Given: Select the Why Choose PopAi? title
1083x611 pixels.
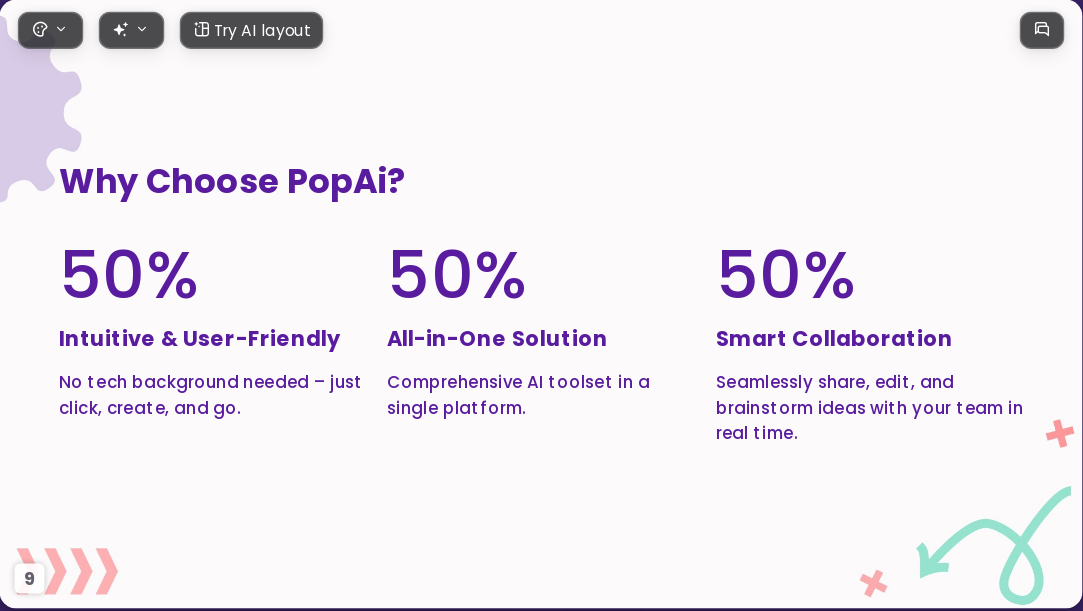Looking at the screenshot, I should pos(232,182).
